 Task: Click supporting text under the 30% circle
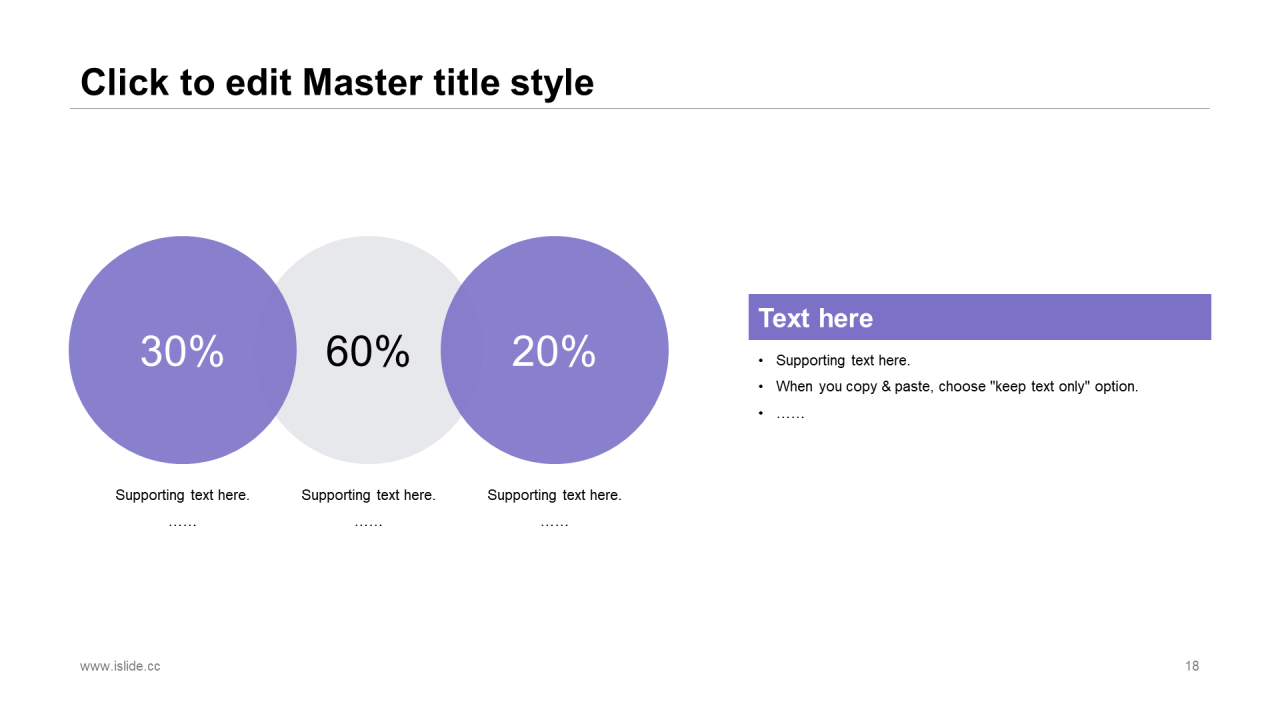click(x=182, y=495)
